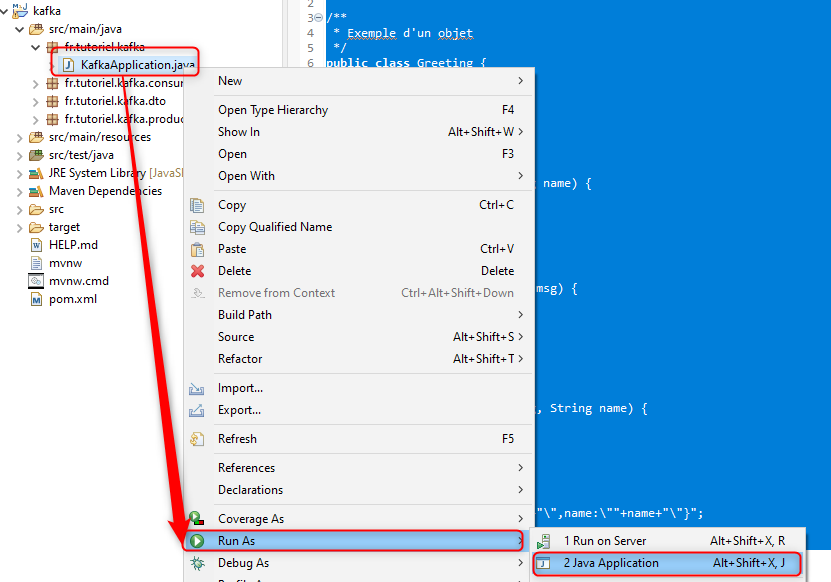Click the code fold toggle at line 3

[x=320, y=18]
